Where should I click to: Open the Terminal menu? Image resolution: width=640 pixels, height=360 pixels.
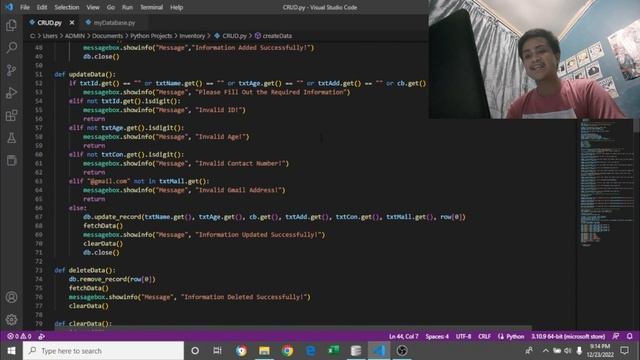(x=151, y=7)
